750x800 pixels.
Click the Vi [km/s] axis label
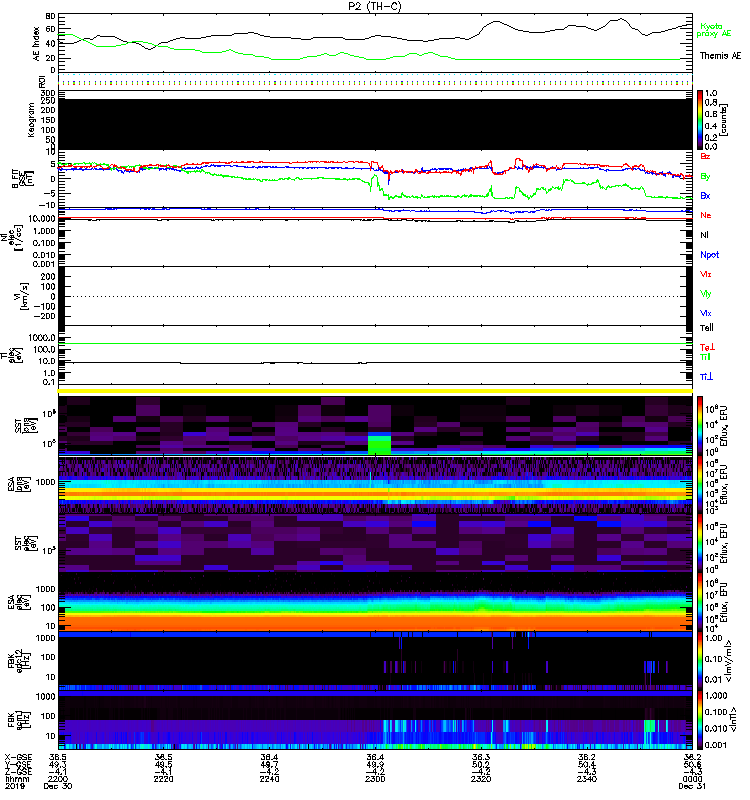(x=21, y=296)
